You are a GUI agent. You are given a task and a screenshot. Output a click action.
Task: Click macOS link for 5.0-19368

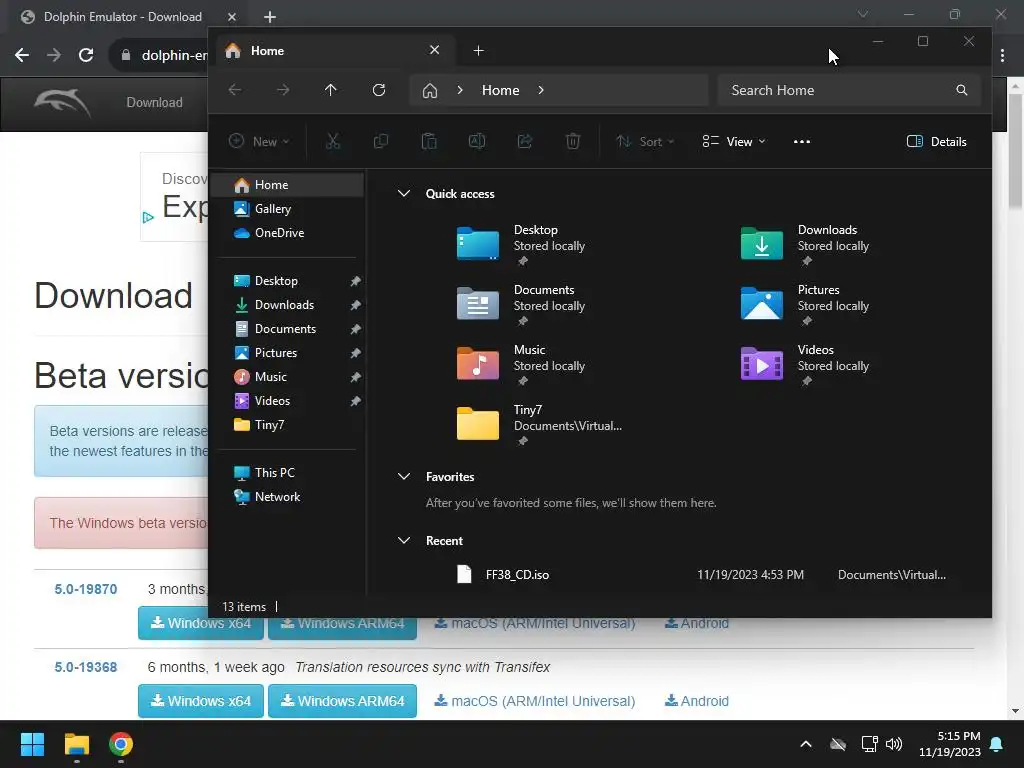tap(535, 701)
